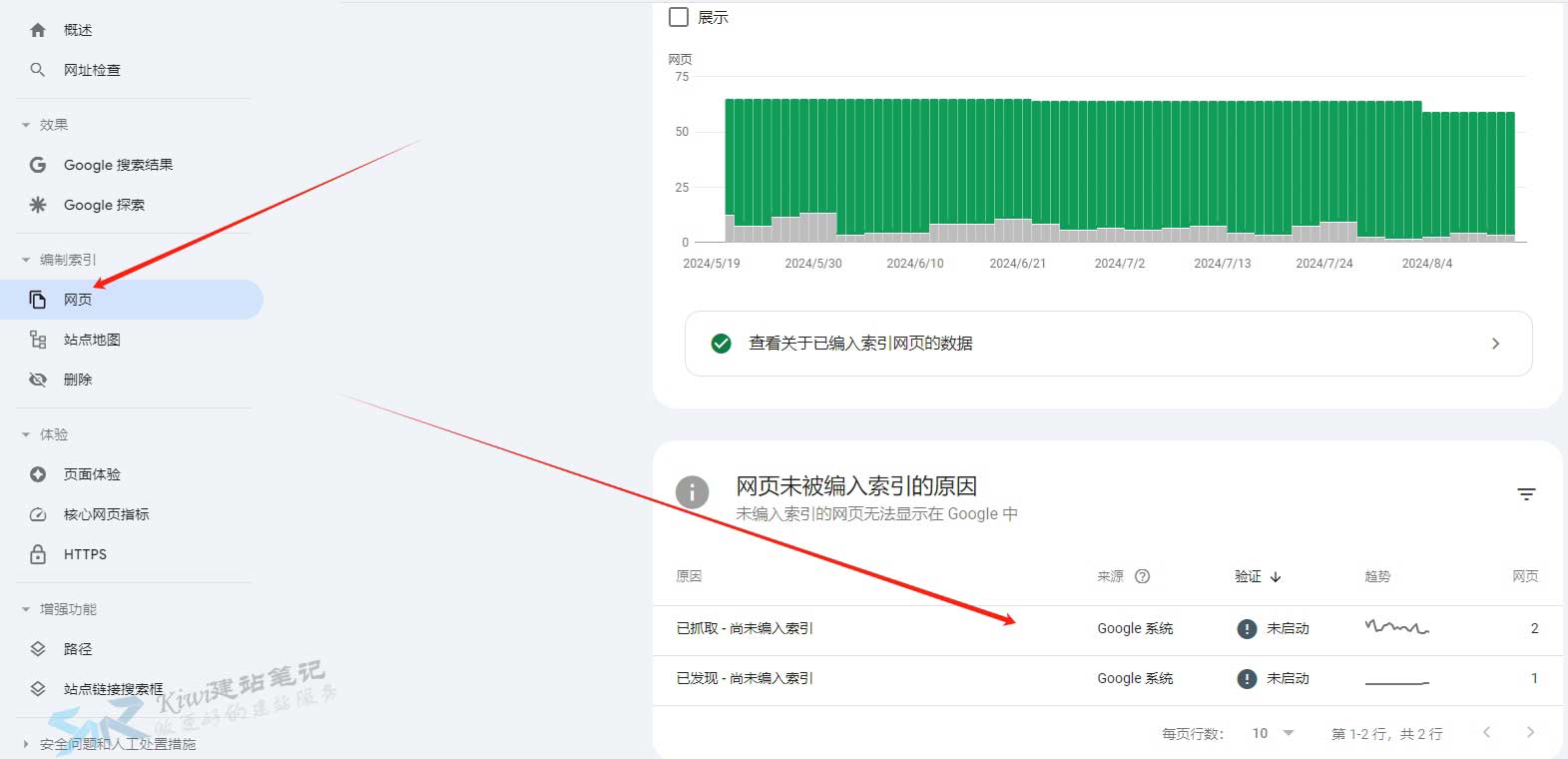Click the layers icon beside 路径
1568x759 pixels.
coord(38,649)
